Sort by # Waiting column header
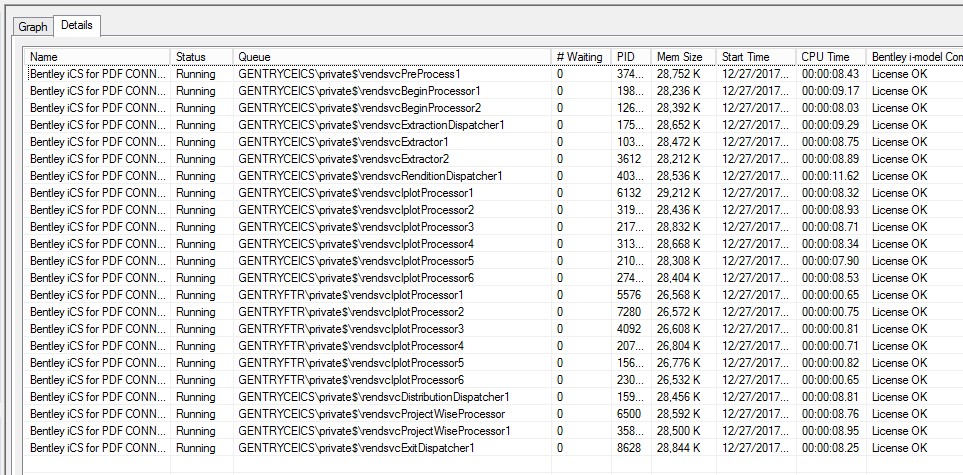 click(x=581, y=57)
